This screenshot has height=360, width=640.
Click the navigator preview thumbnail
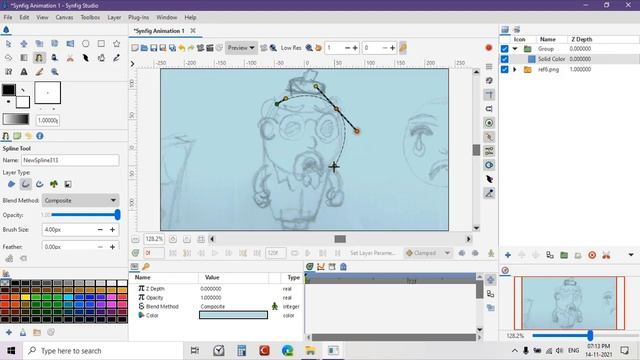click(569, 303)
